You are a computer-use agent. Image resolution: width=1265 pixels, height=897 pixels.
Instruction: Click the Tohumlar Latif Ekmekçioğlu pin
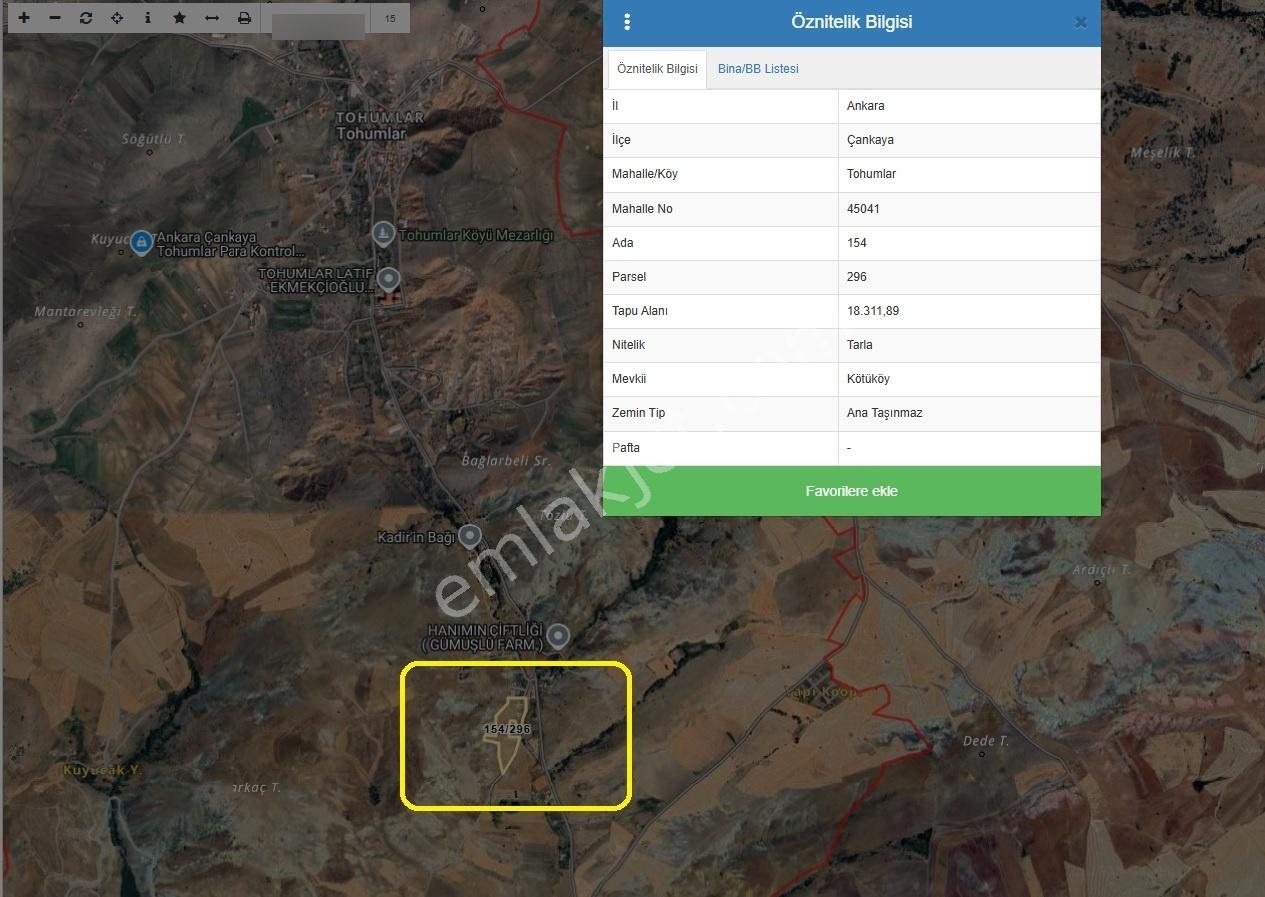click(388, 279)
